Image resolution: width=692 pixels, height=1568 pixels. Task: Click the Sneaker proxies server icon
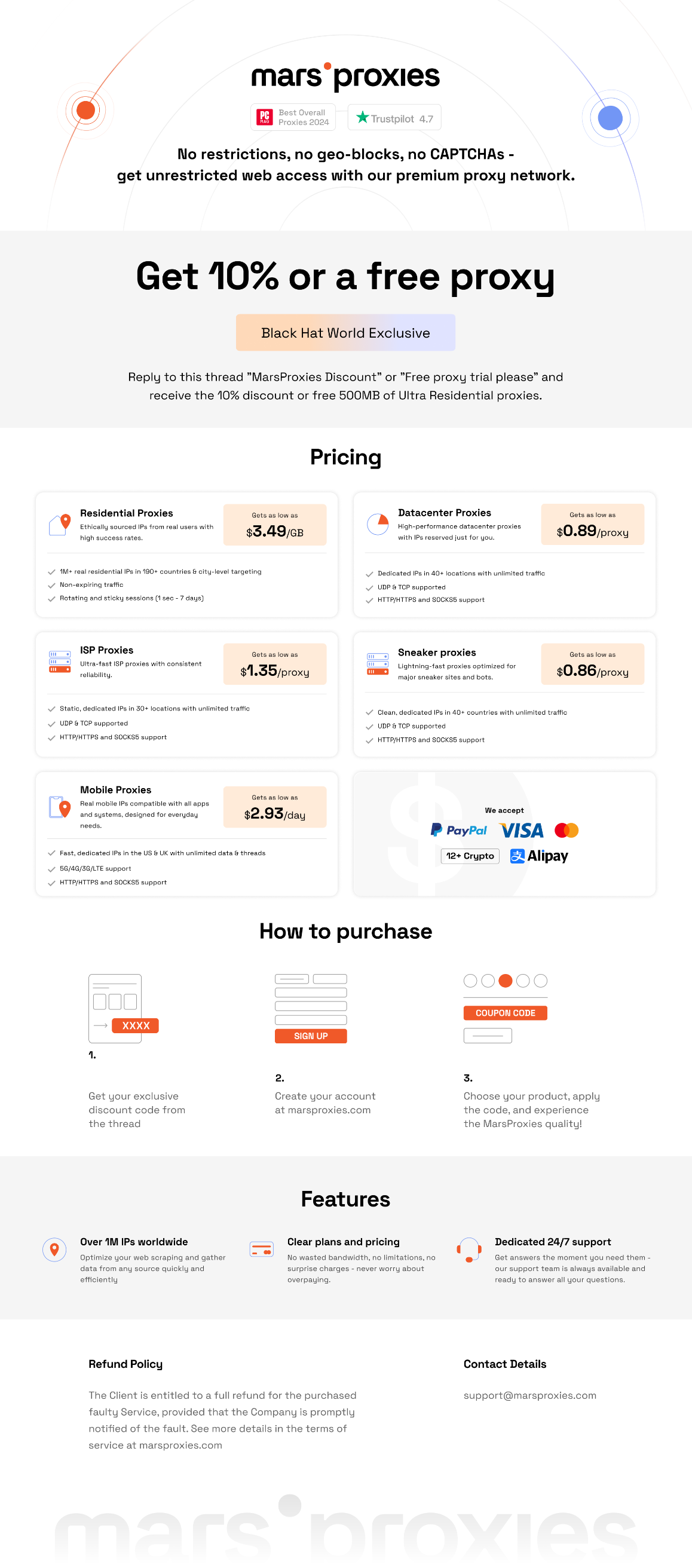tap(378, 664)
